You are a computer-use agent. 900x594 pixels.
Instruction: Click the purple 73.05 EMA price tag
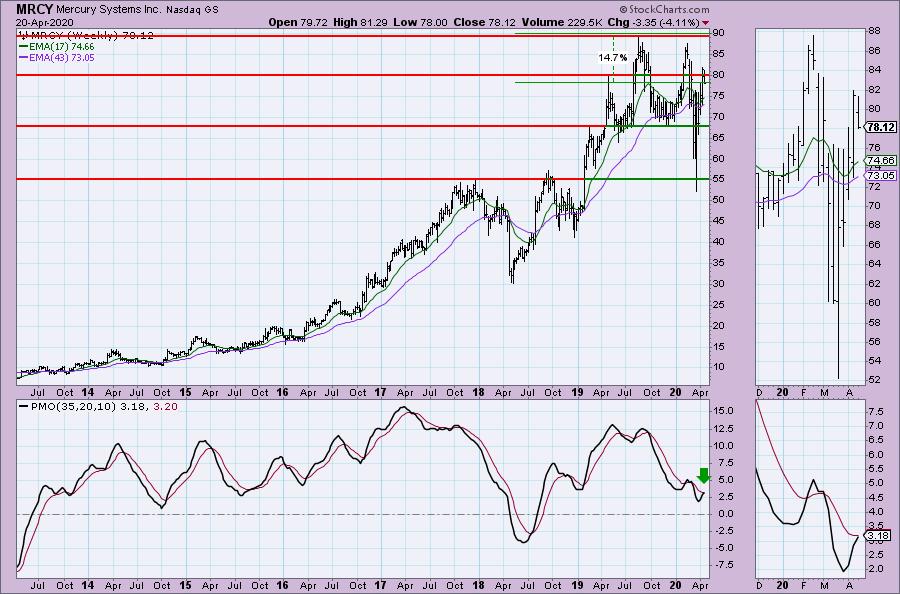point(881,176)
